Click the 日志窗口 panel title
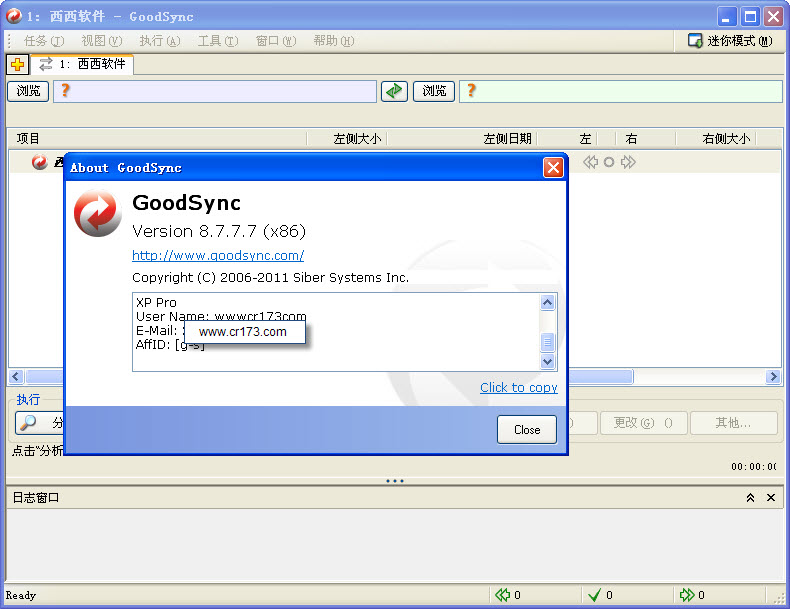The height and width of the screenshot is (609, 790). click(36, 498)
